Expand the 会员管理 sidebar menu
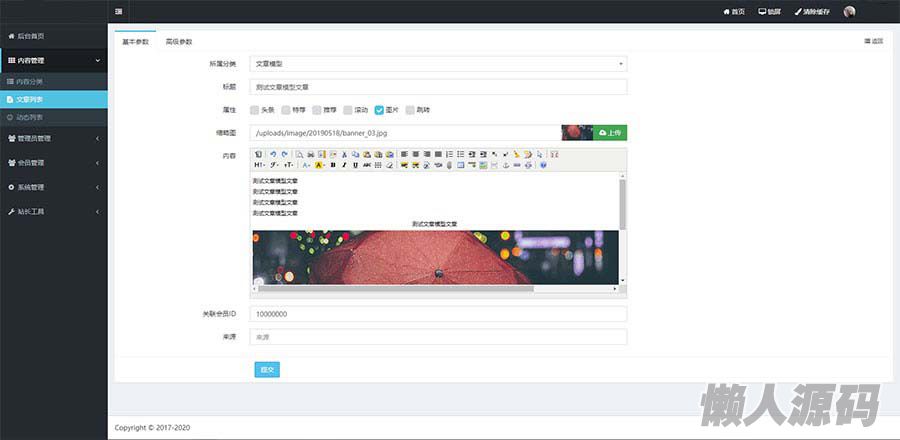This screenshot has width=900, height=440. (53, 163)
